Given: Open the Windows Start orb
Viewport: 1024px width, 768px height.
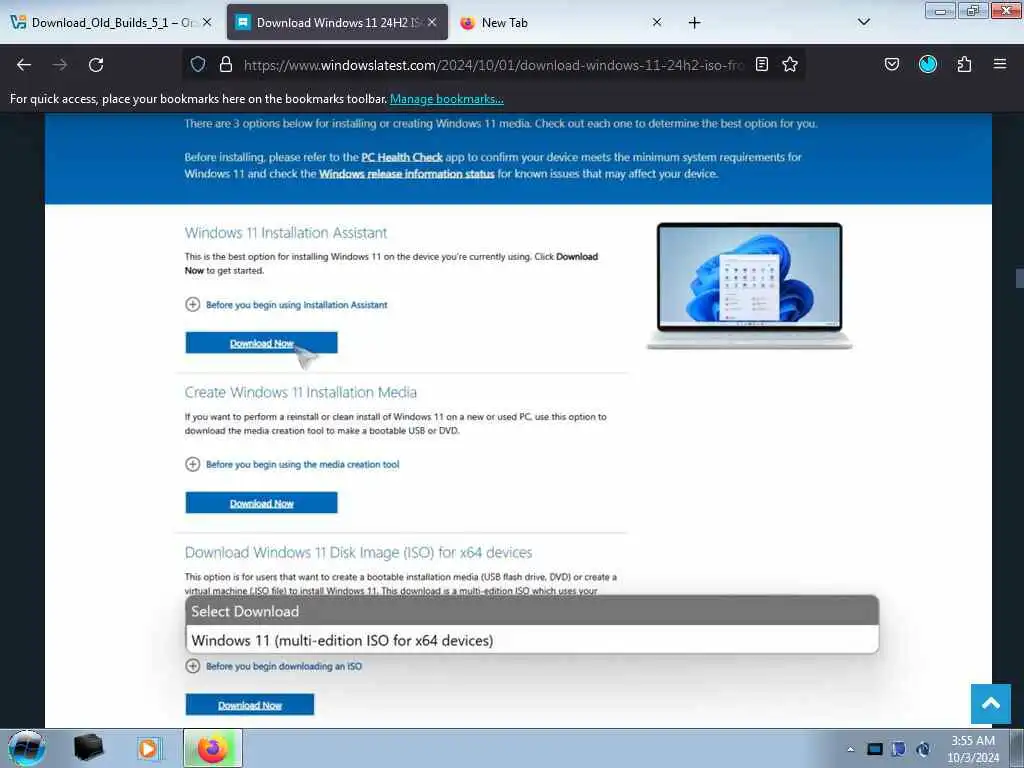Looking at the screenshot, I should [x=27, y=748].
